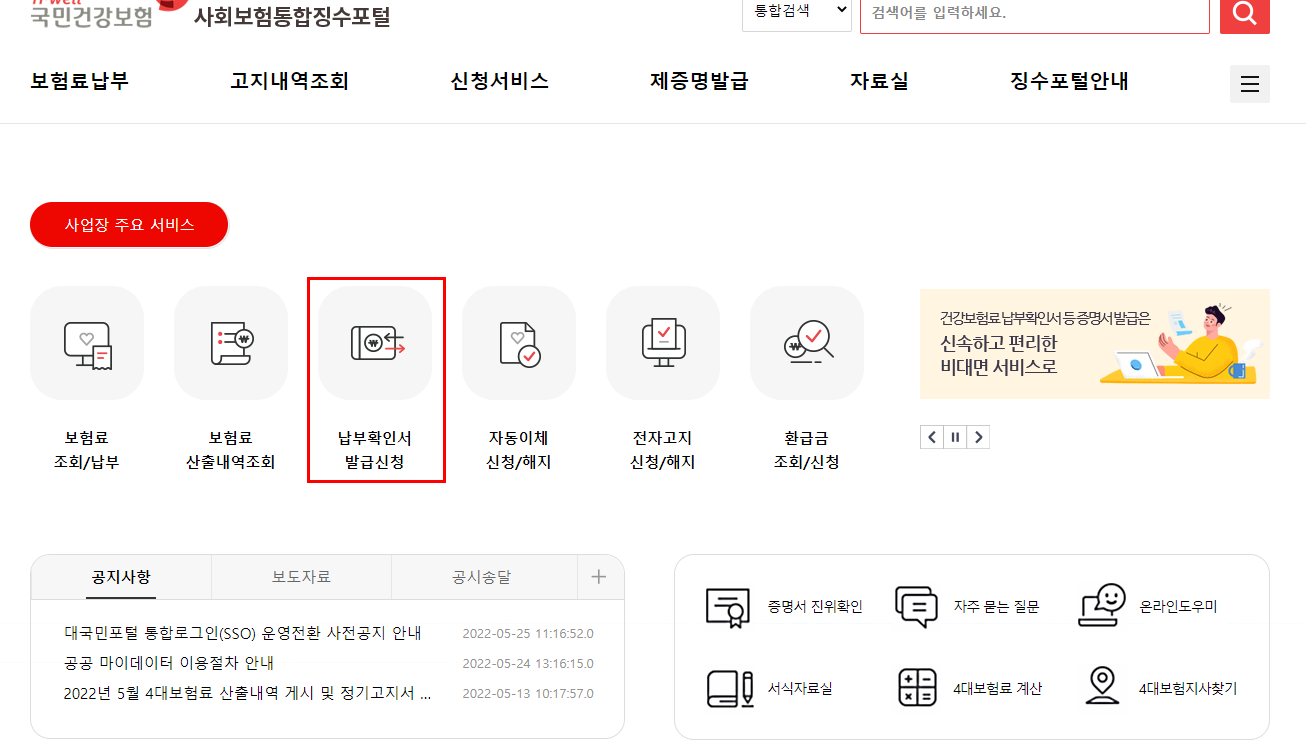Open 환급금 조회/신청 service icon

(807, 343)
